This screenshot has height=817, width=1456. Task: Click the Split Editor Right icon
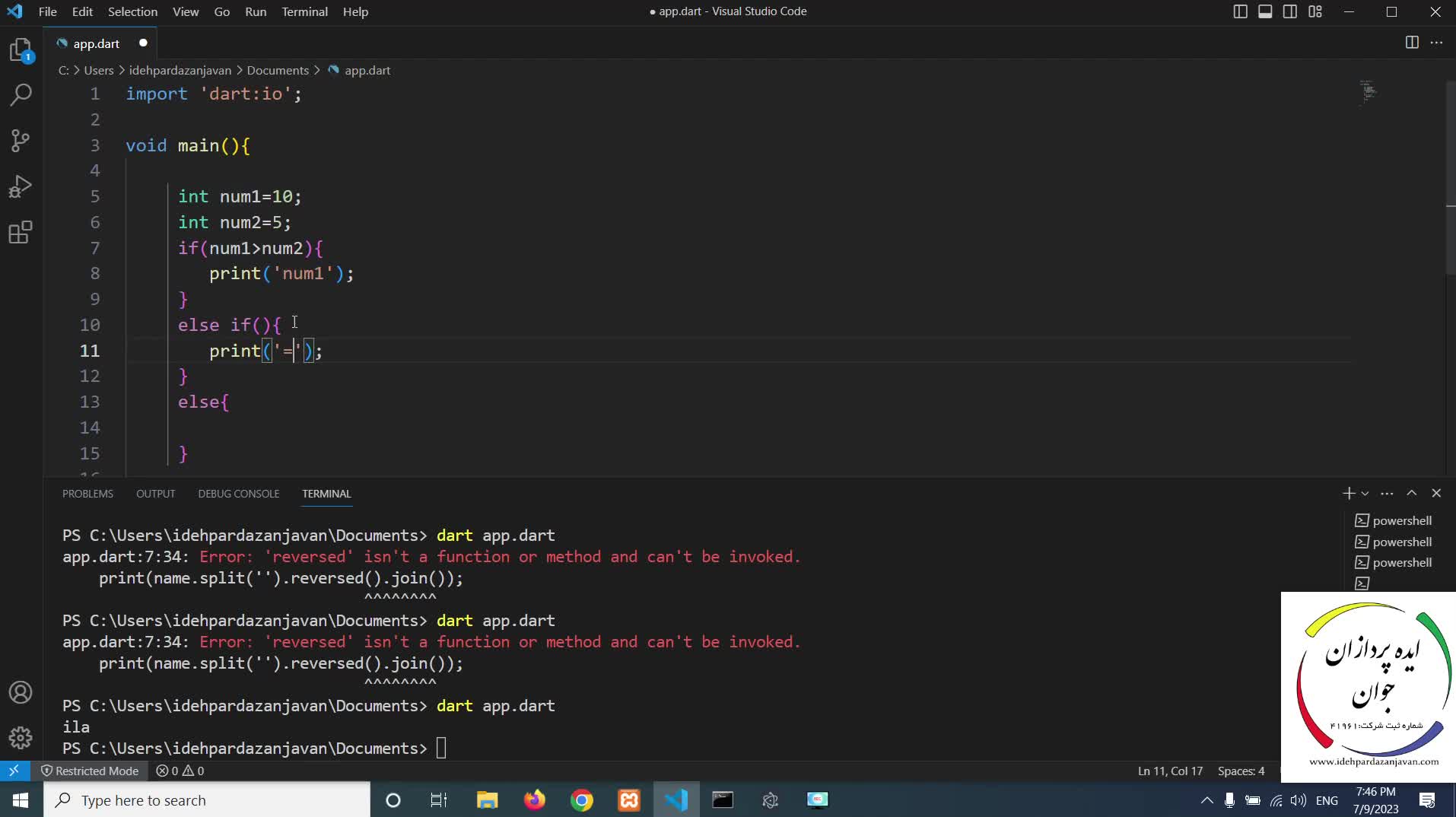1411,43
